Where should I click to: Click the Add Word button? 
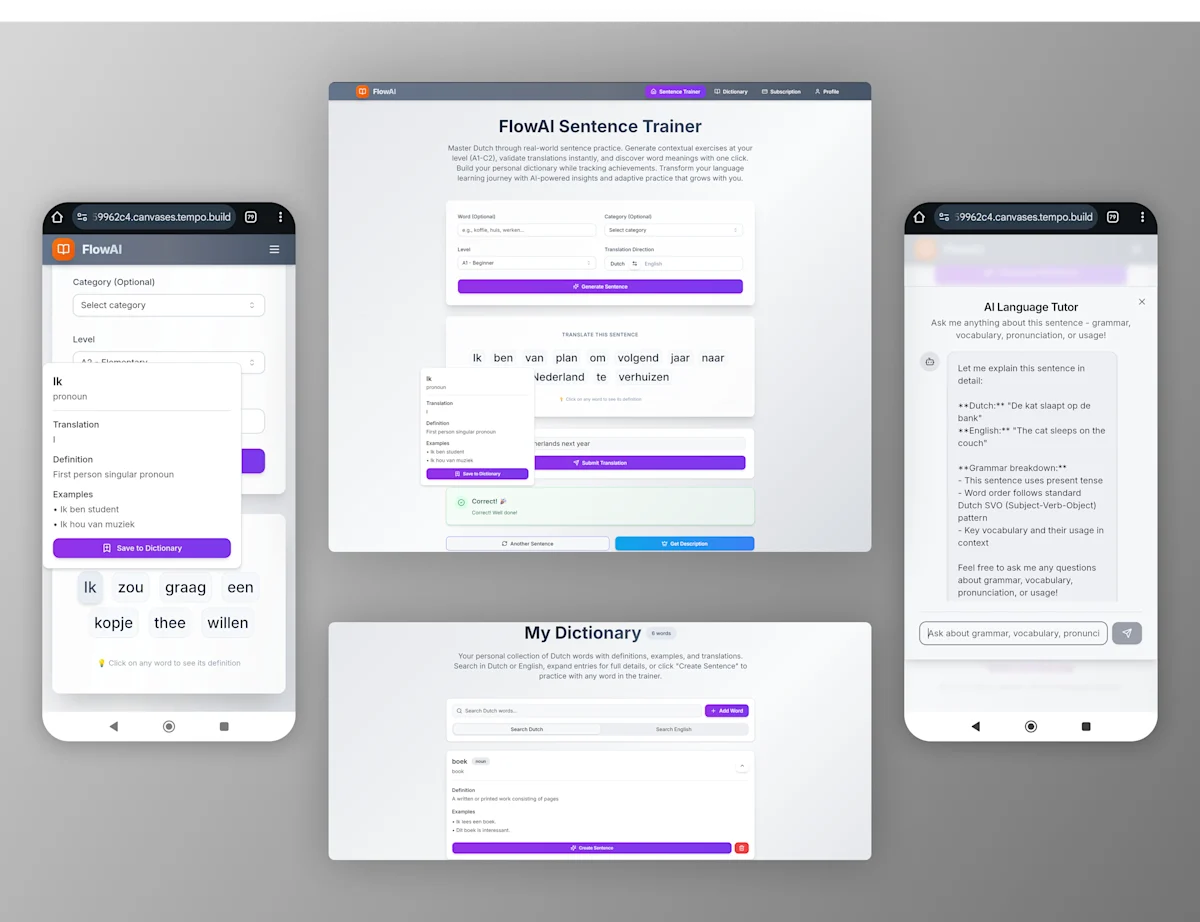727,711
